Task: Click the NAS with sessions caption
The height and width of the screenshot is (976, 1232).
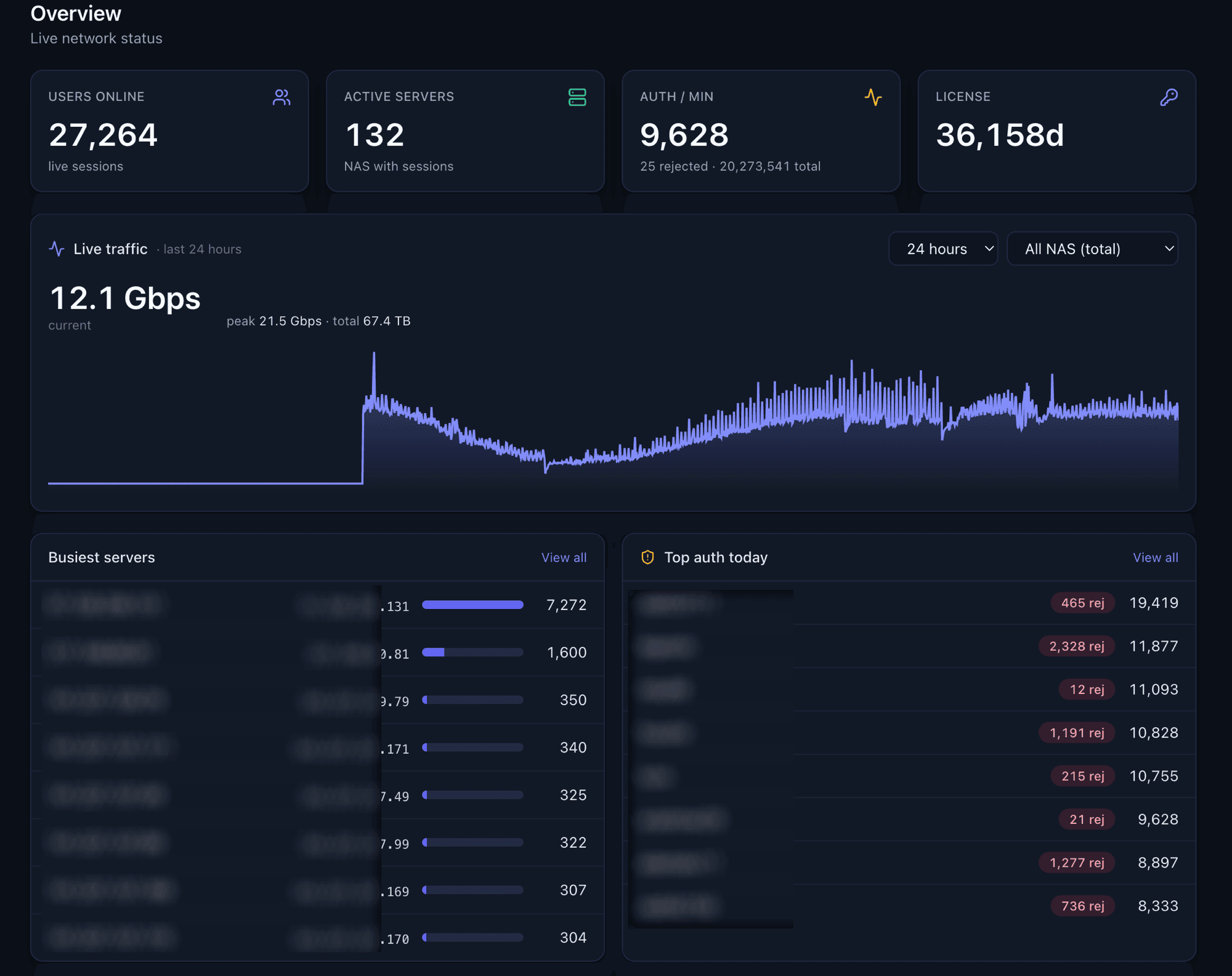Action: (399, 166)
